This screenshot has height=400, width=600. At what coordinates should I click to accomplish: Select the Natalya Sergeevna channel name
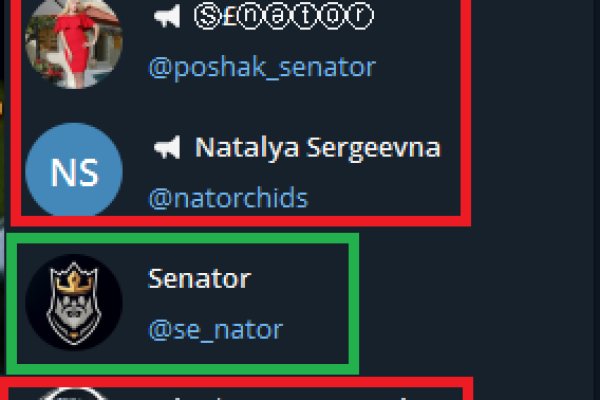pyautogui.click(x=317, y=148)
